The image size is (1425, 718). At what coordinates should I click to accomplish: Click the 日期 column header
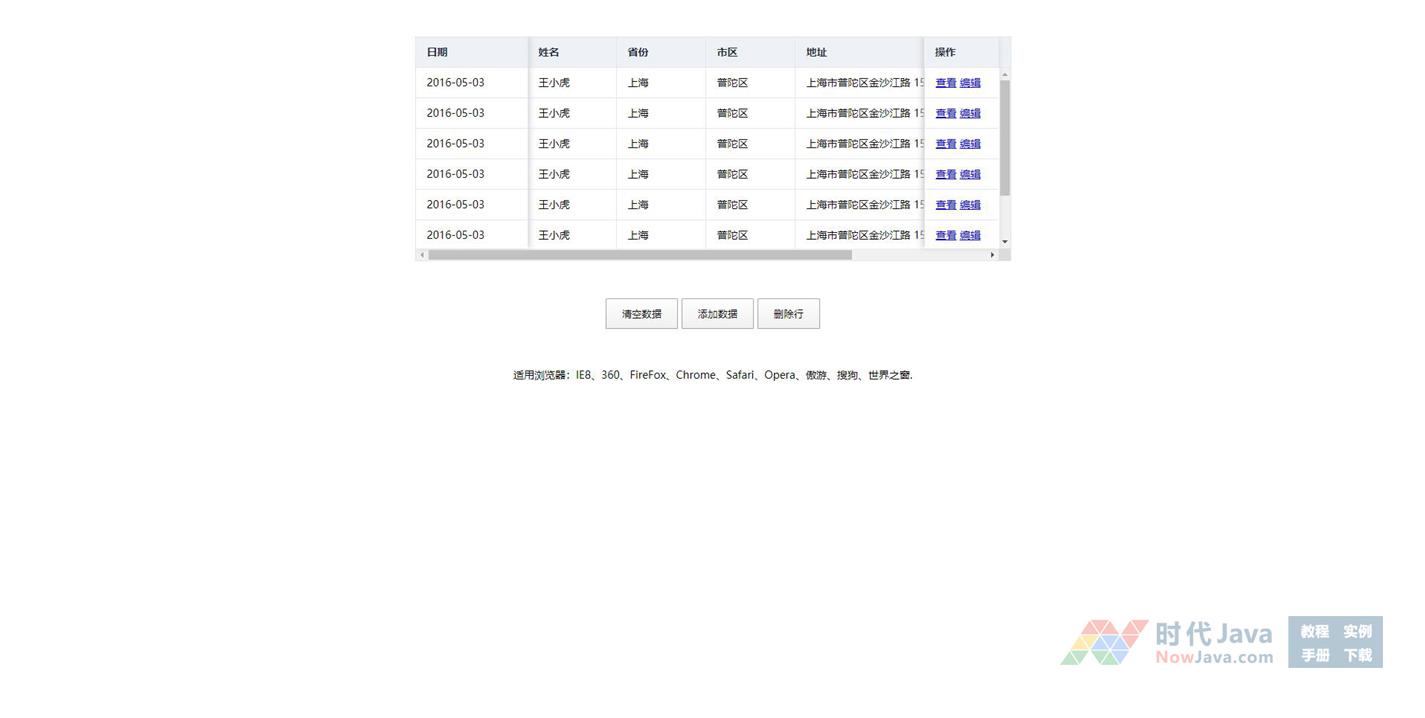pyautogui.click(x=437, y=52)
